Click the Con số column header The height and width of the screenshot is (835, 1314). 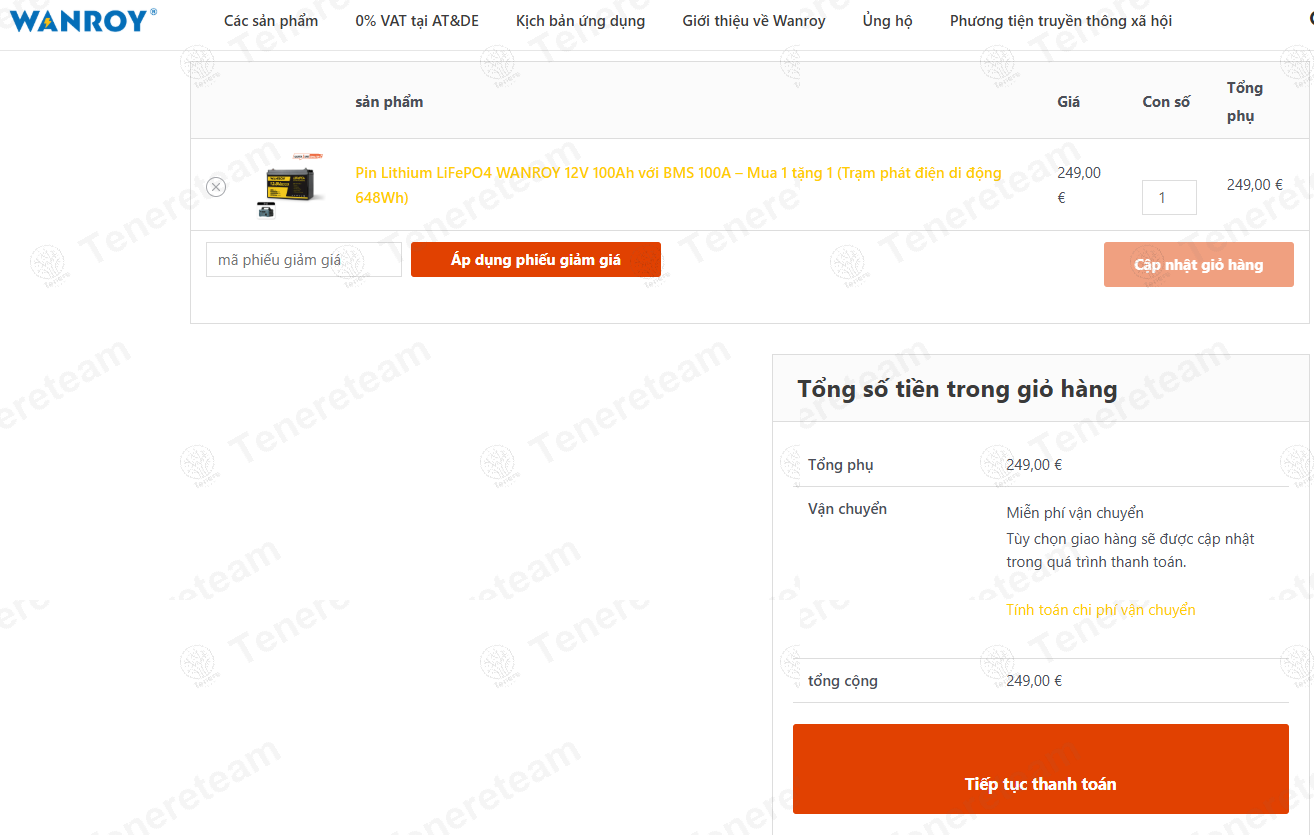click(1166, 102)
